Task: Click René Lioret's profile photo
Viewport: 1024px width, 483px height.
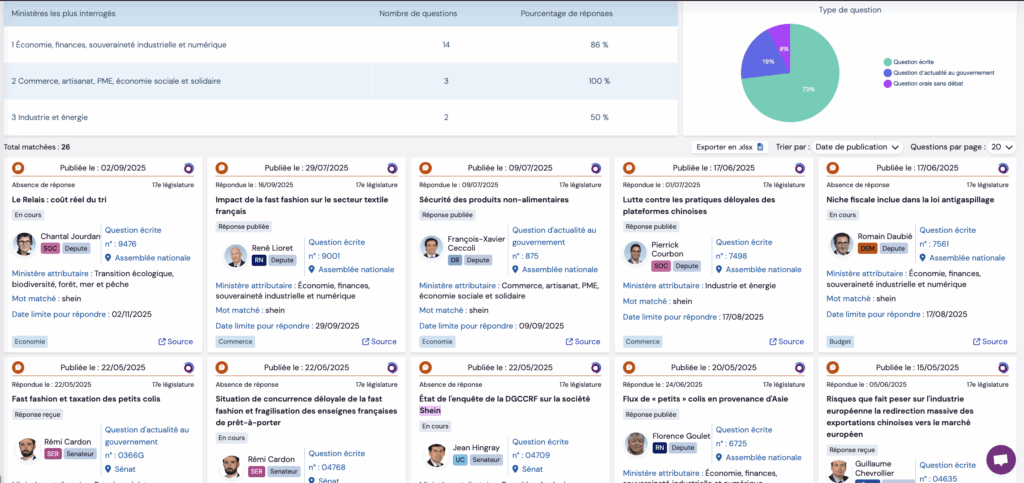Action: [x=235, y=255]
